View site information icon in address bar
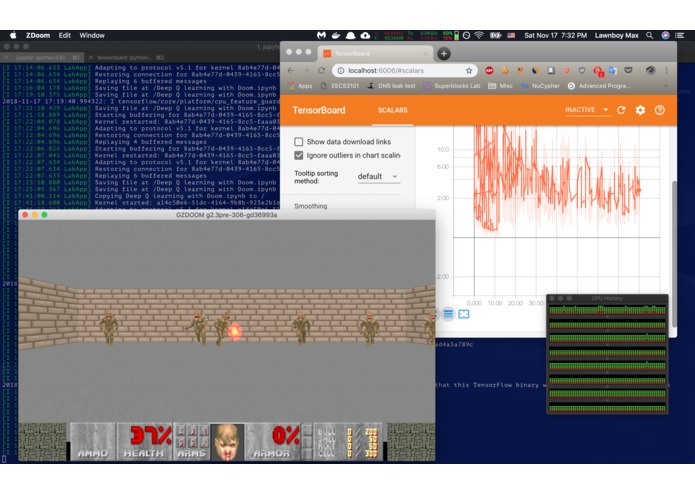The image size is (695, 494). tap(340, 70)
